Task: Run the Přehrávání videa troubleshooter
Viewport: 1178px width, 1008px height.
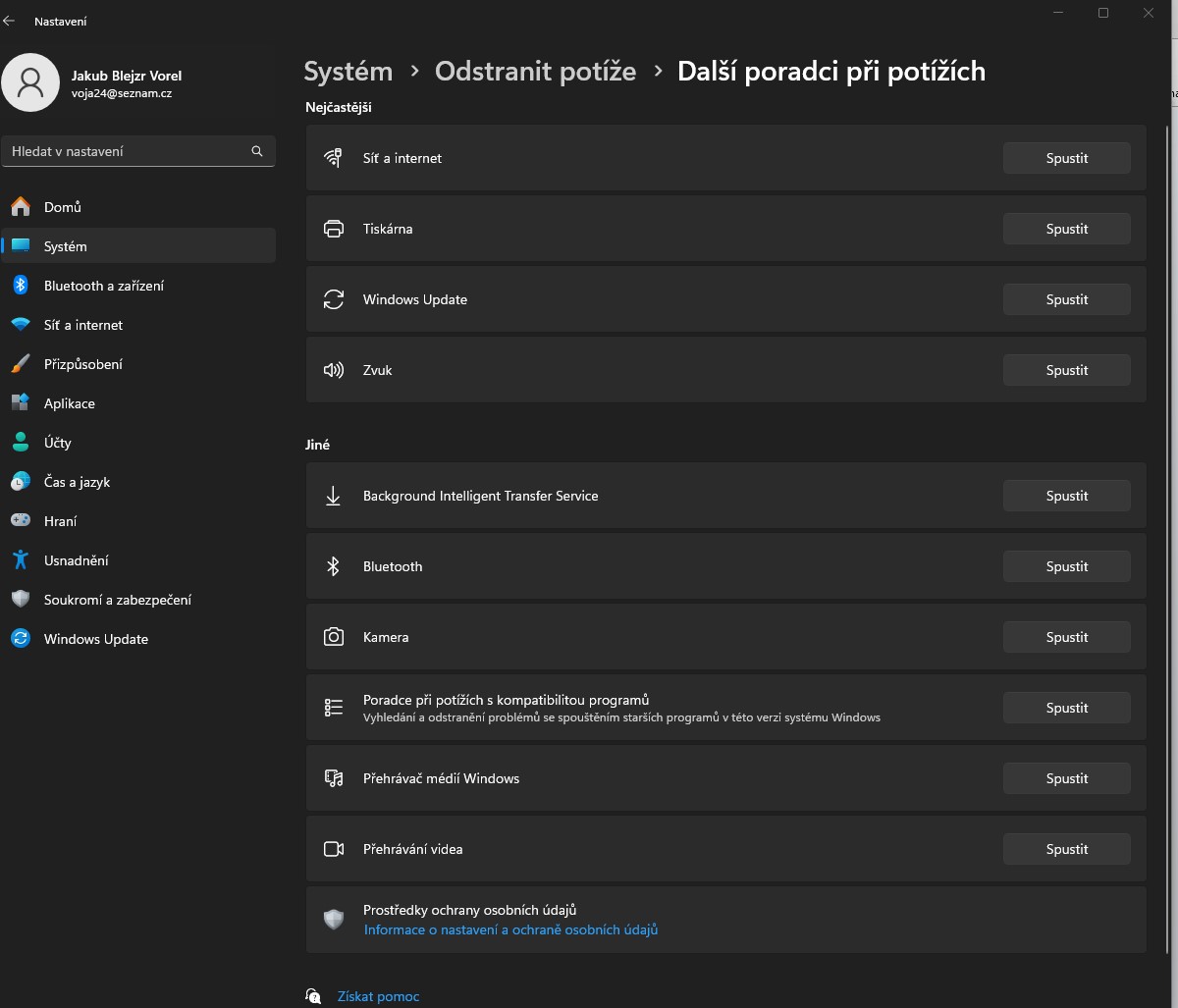Action: 1066,849
